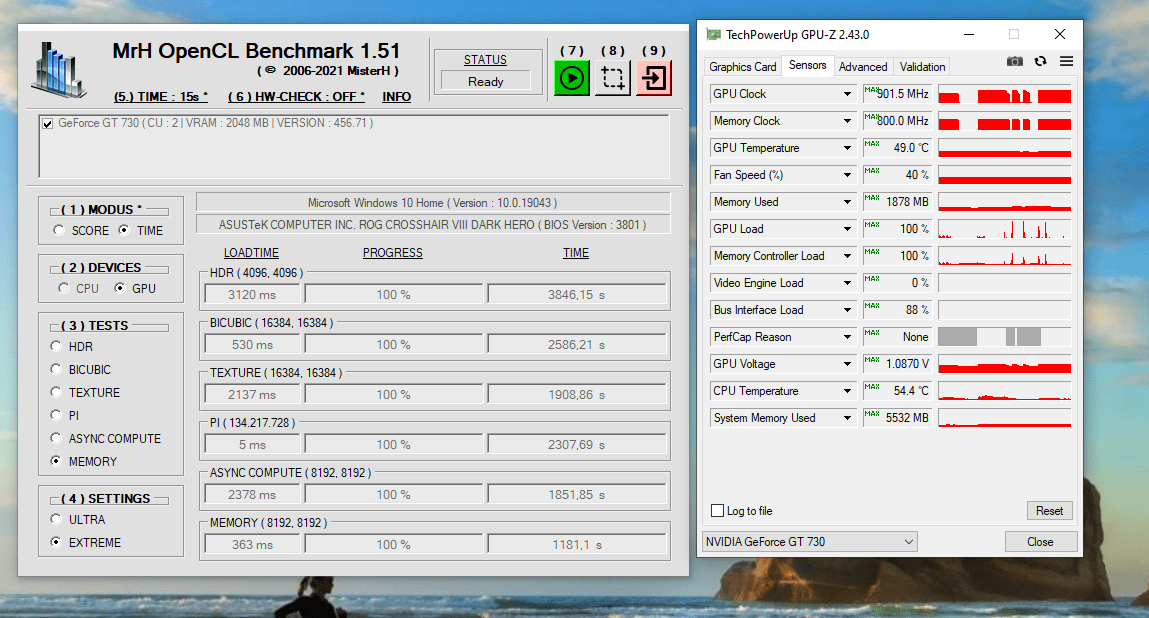Open the Memory Clock sensor dropdown

(x=847, y=121)
